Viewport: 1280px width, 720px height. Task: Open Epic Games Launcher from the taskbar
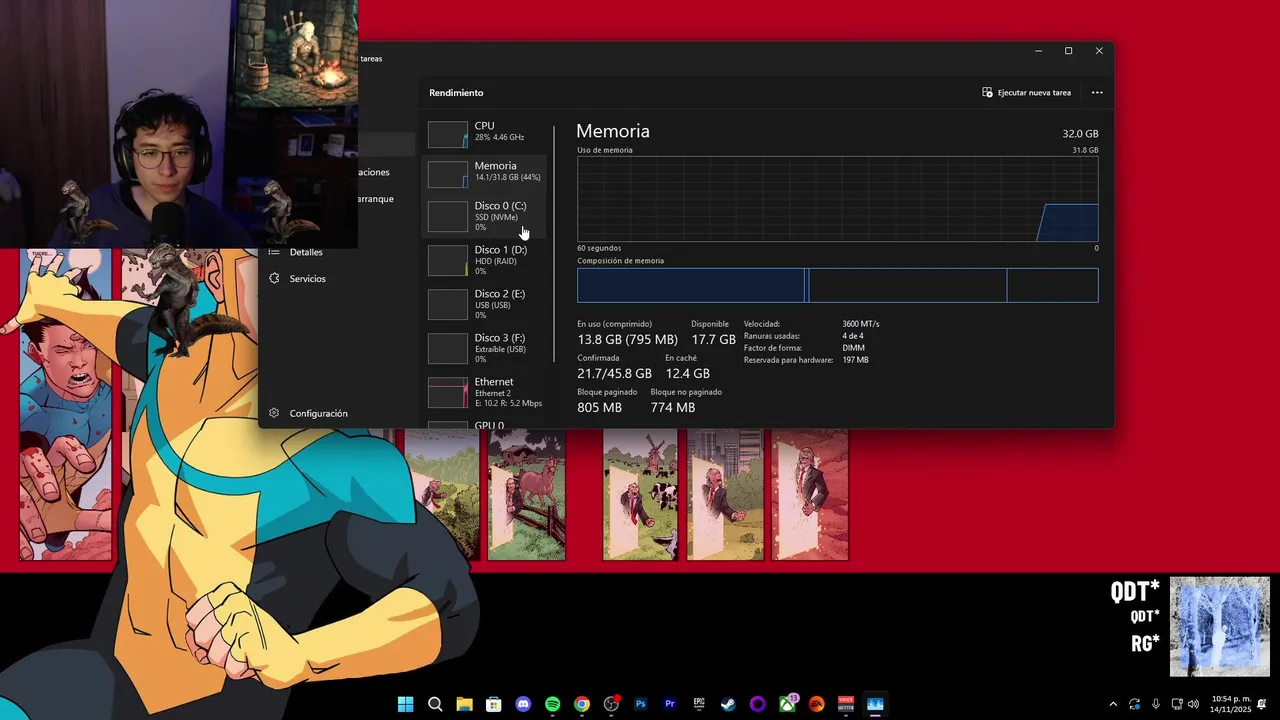pos(699,704)
